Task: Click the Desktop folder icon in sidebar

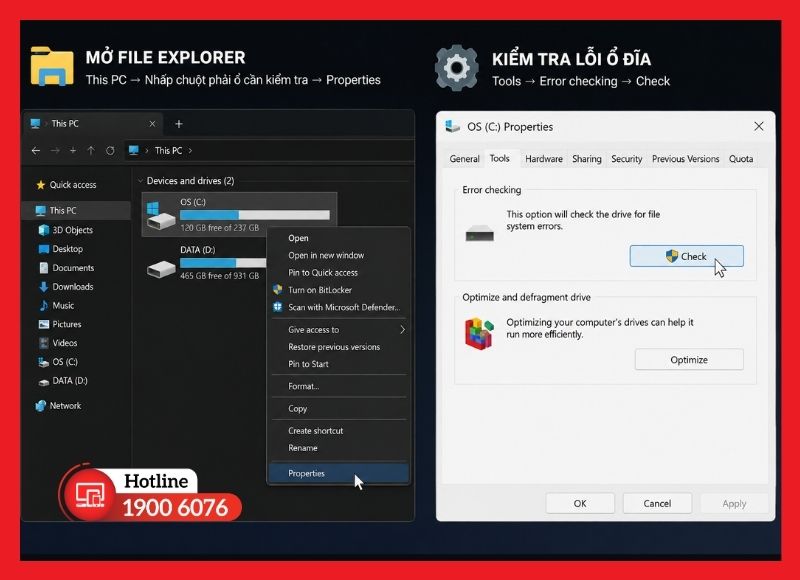Action: click(x=44, y=249)
